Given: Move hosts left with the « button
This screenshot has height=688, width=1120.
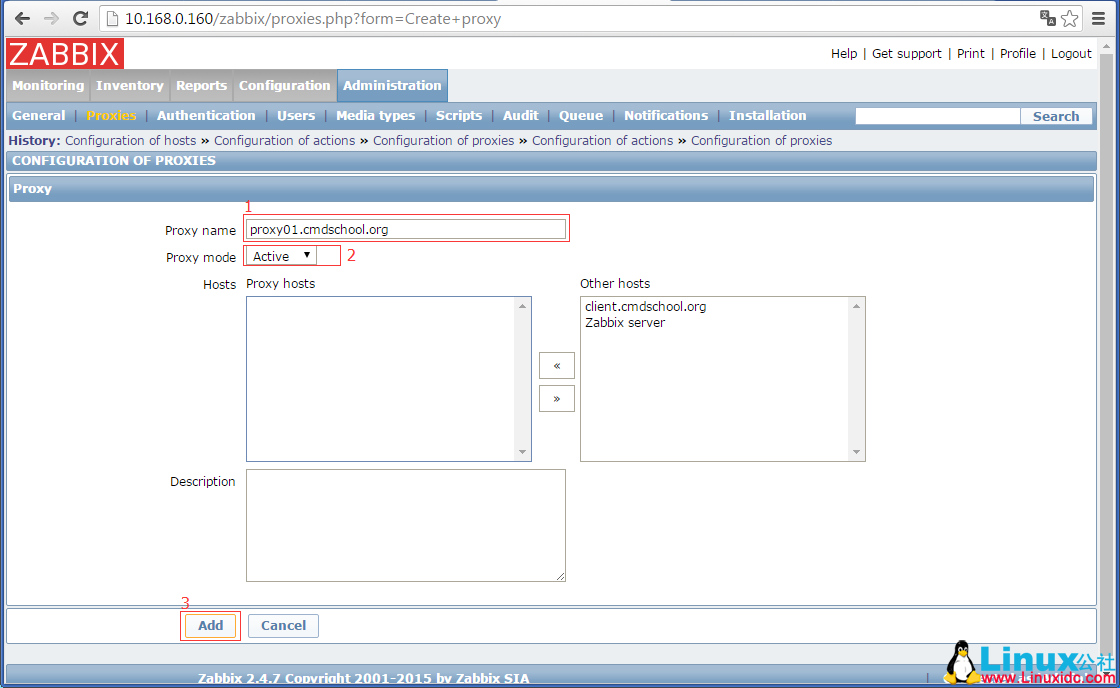Looking at the screenshot, I should [557, 365].
